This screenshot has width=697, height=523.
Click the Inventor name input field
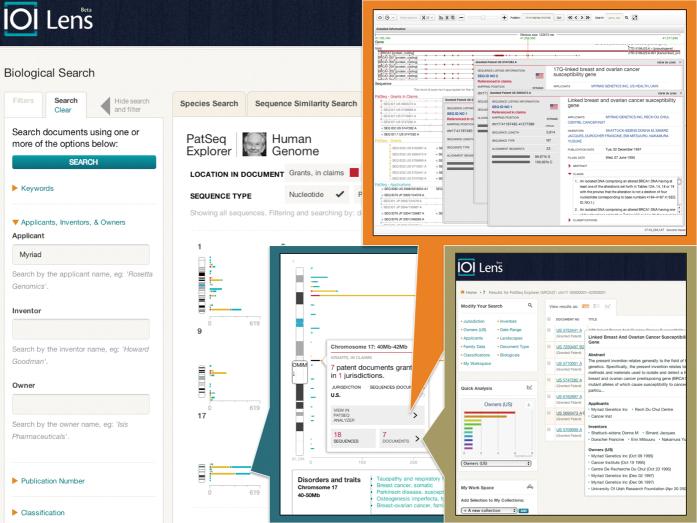point(80,329)
